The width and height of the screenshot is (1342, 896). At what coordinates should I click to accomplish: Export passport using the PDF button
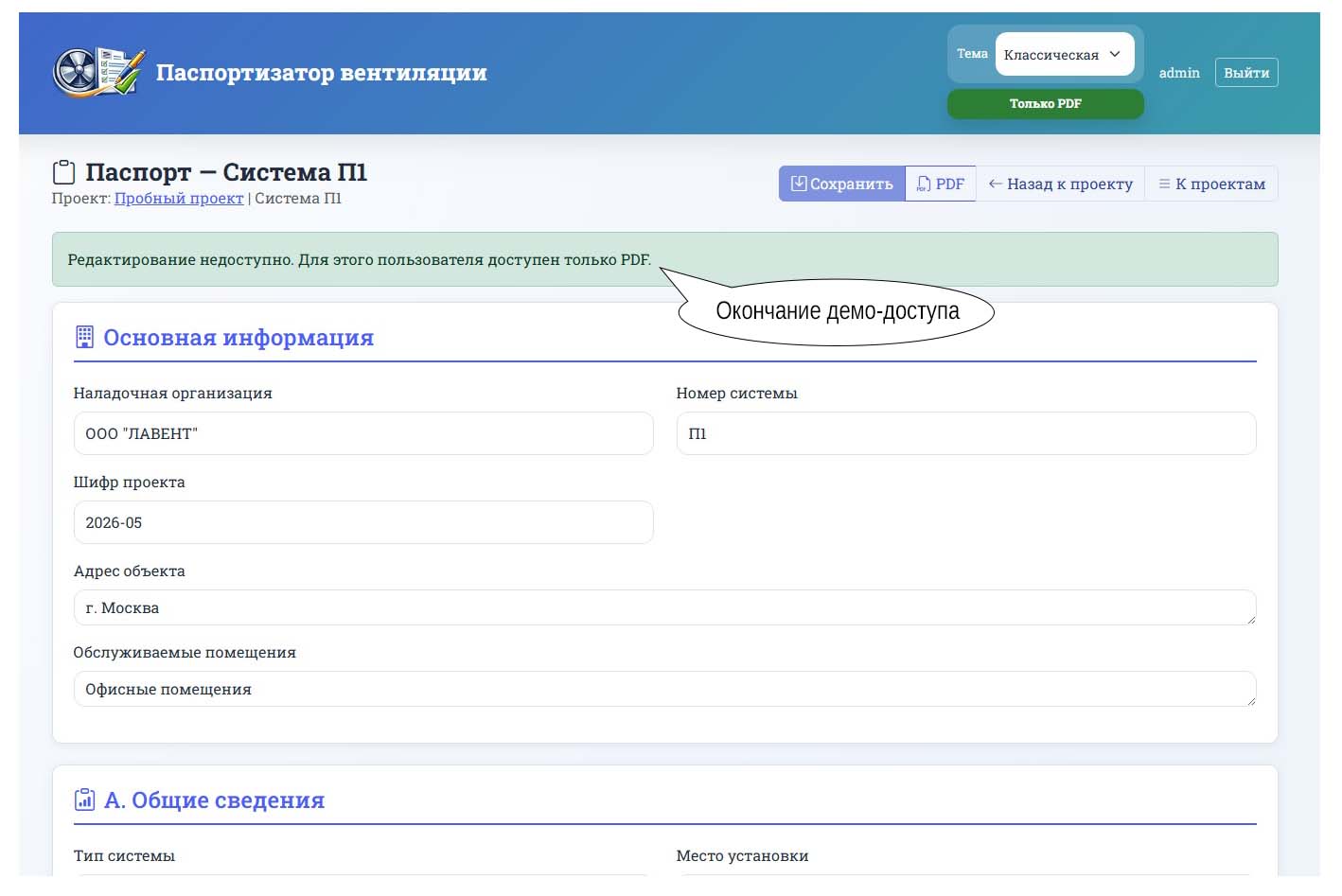941,184
